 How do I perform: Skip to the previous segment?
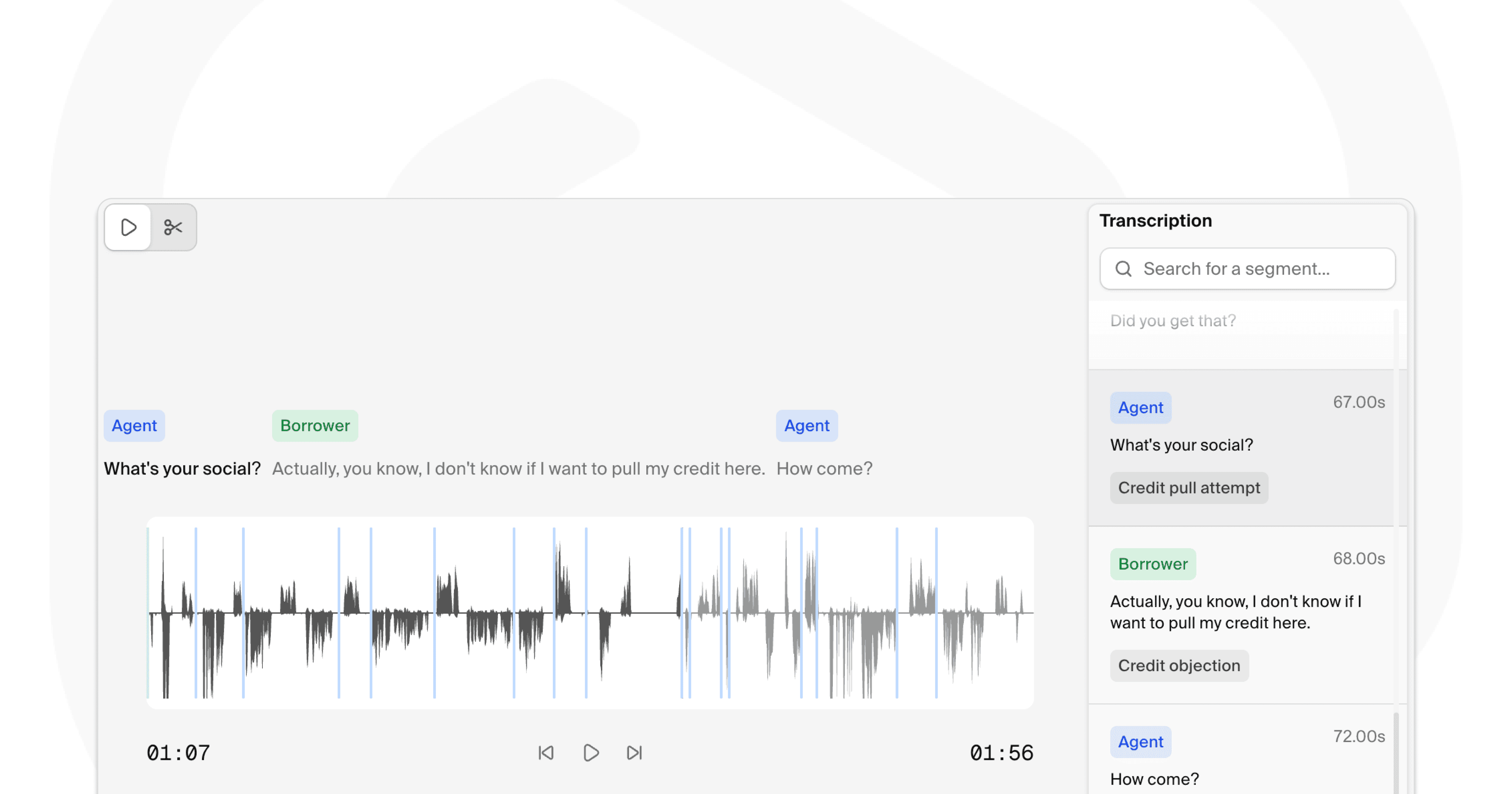pos(546,752)
